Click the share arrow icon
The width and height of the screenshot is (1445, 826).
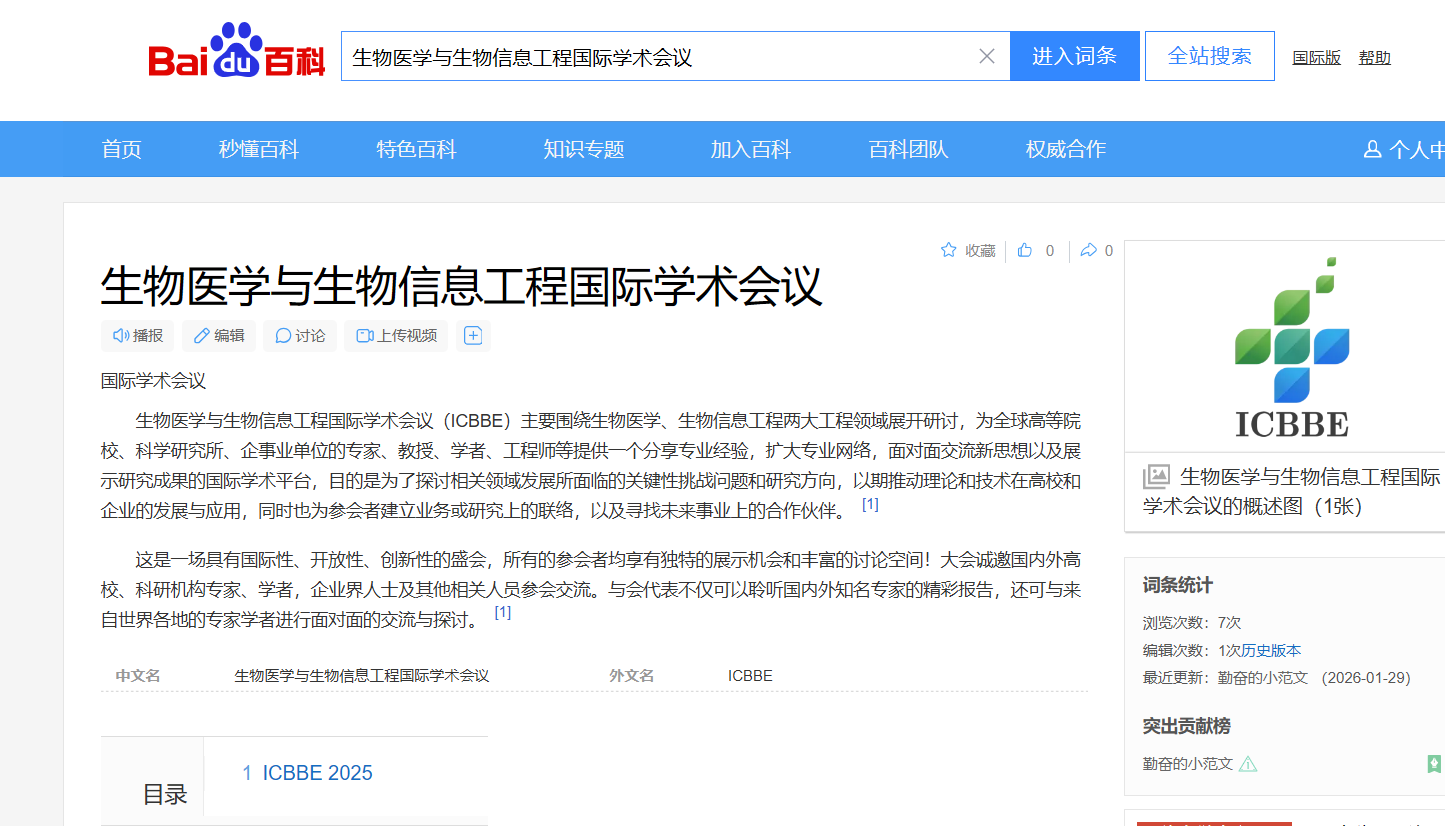(x=1089, y=250)
